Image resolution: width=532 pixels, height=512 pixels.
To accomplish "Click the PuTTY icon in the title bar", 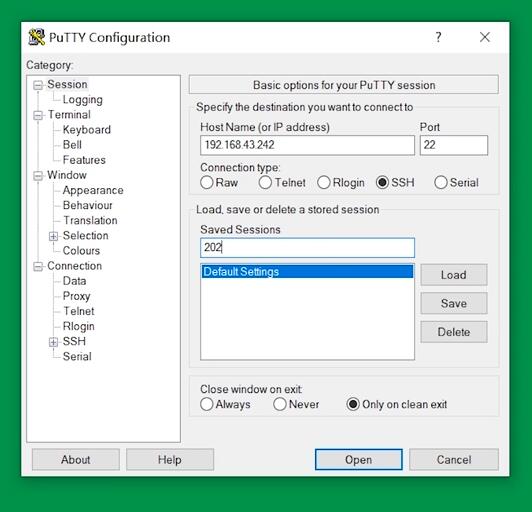I will click(37, 37).
